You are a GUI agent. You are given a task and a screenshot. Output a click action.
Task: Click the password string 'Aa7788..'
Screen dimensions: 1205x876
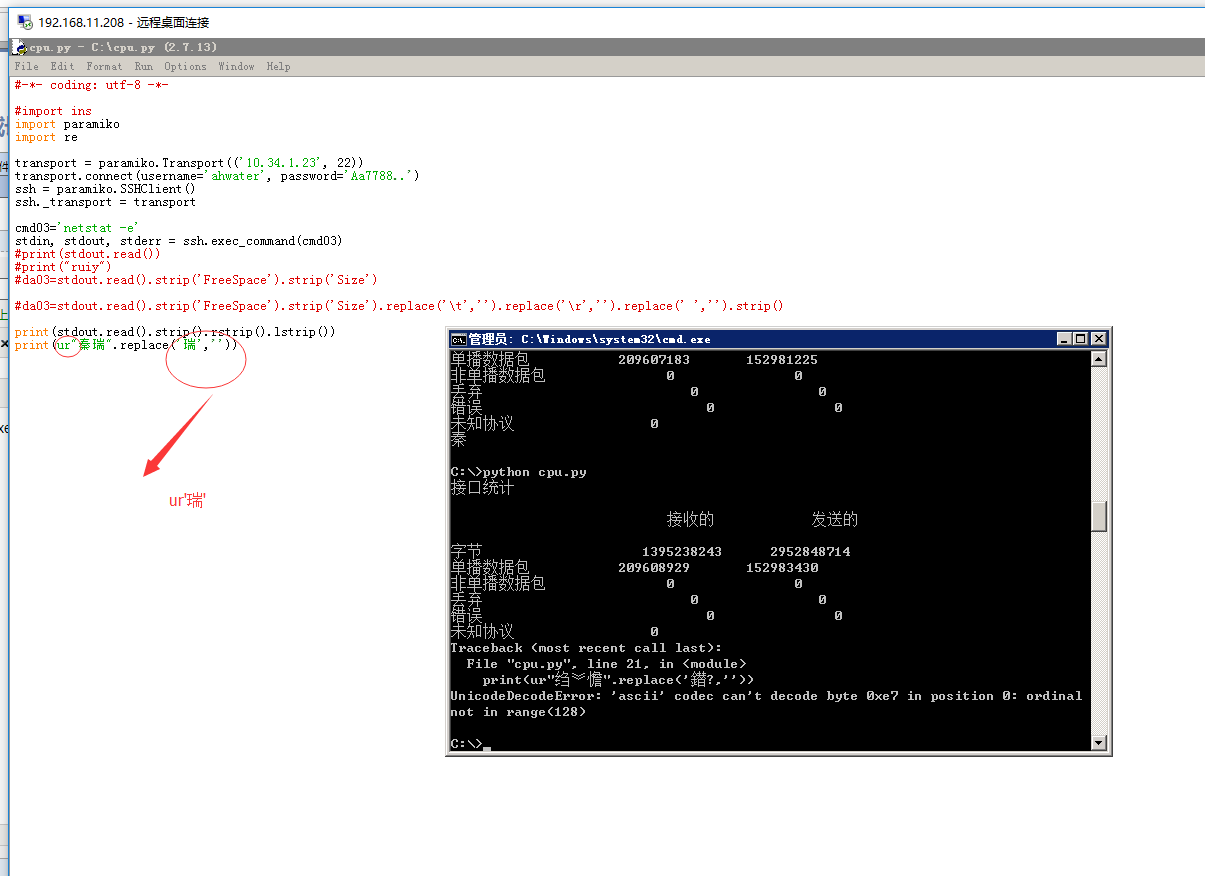point(379,176)
